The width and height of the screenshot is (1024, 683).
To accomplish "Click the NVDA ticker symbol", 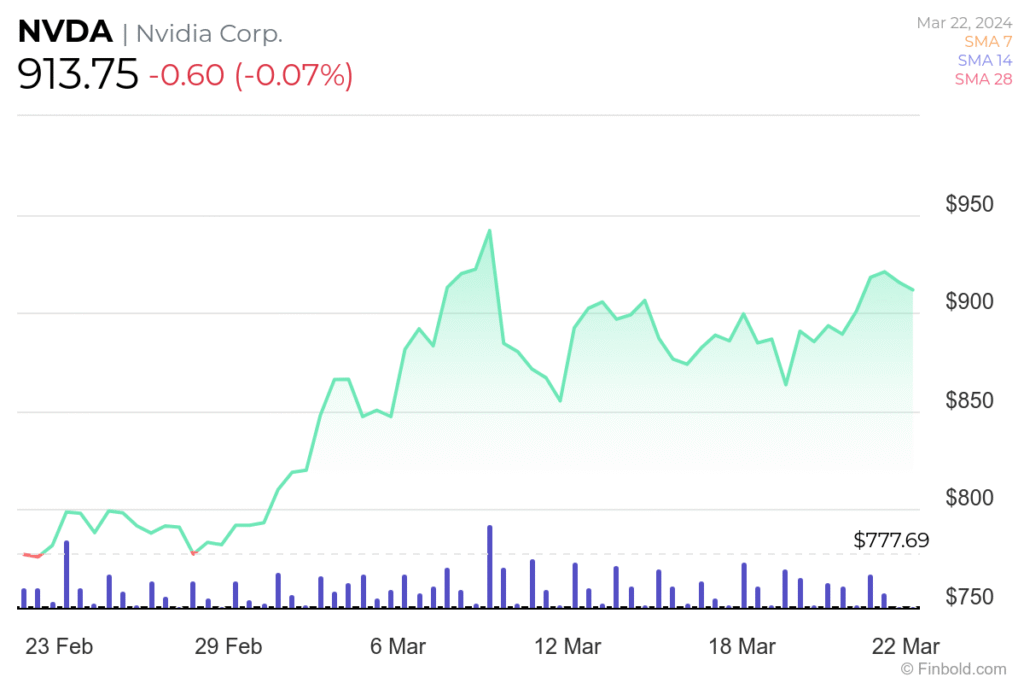I will tap(65, 32).
